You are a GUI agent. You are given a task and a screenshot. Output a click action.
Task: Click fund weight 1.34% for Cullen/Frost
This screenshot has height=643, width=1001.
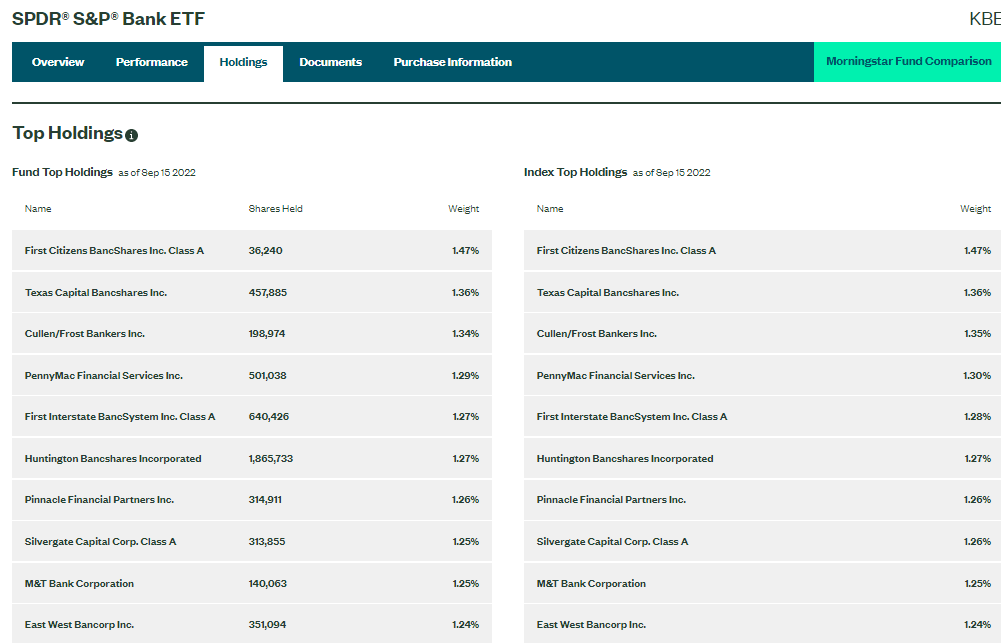pos(465,333)
